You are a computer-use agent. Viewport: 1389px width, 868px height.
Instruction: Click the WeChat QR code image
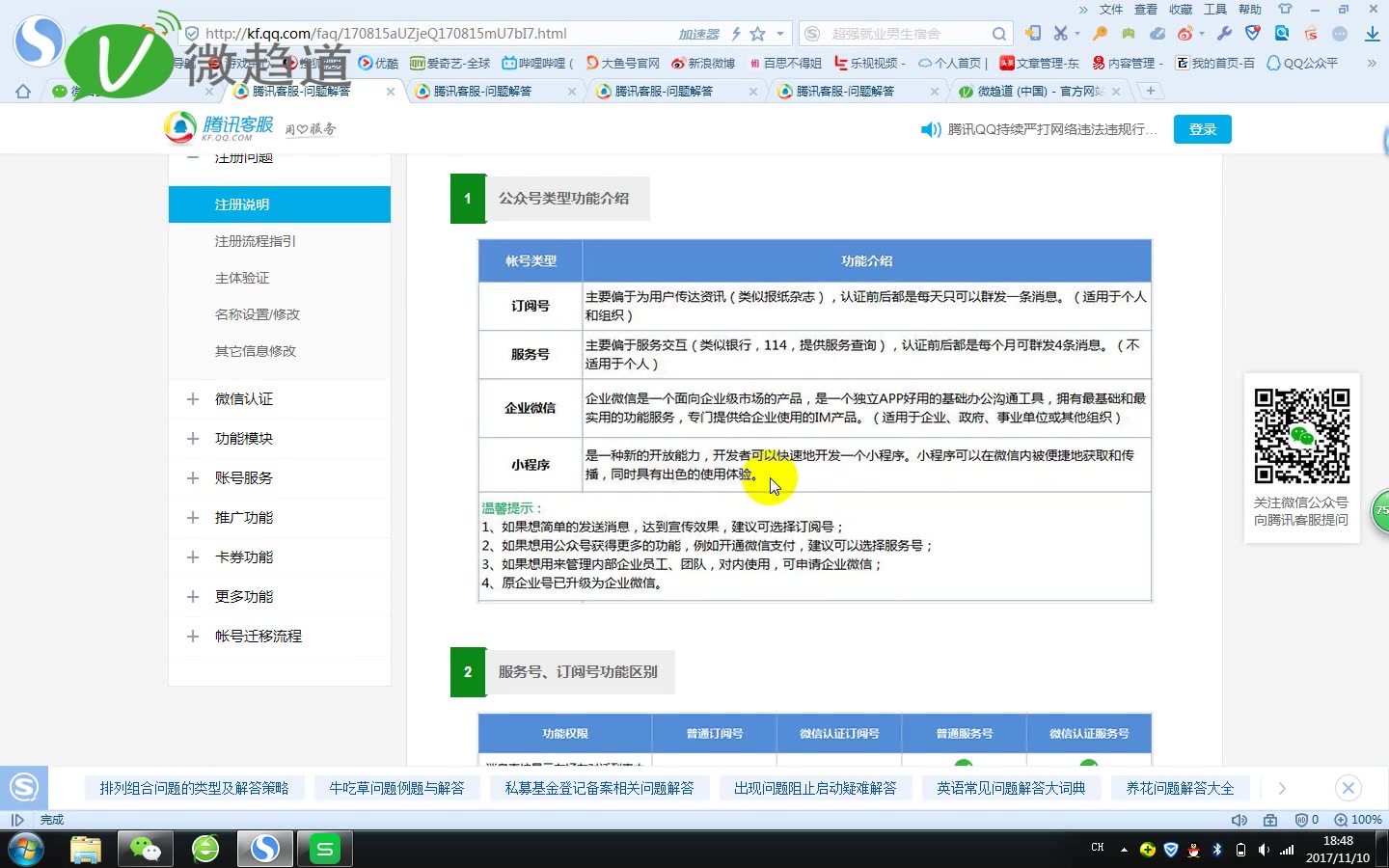1302,436
